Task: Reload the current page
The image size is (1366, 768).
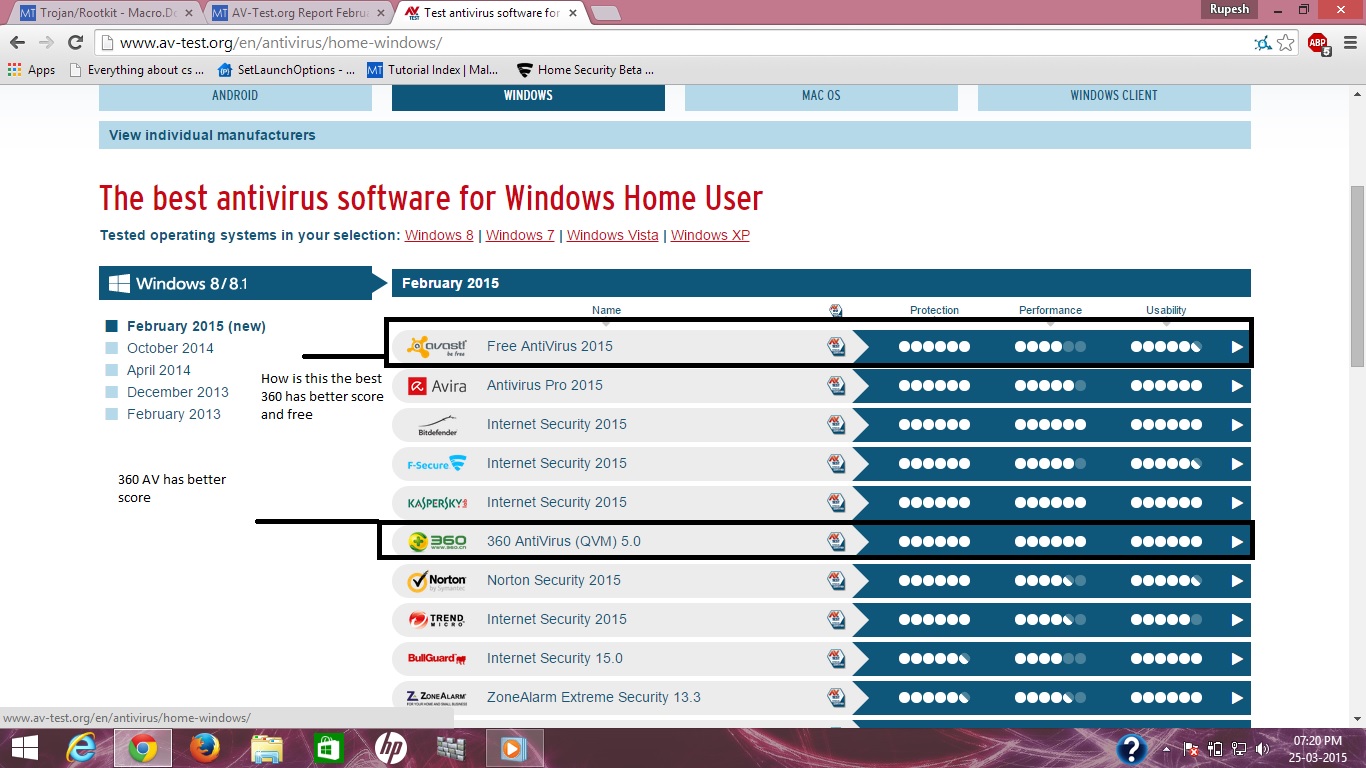Action: pyautogui.click(x=75, y=43)
